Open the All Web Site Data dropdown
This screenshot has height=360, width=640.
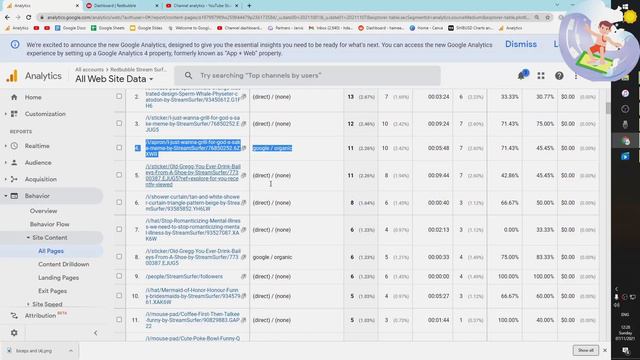pos(114,79)
